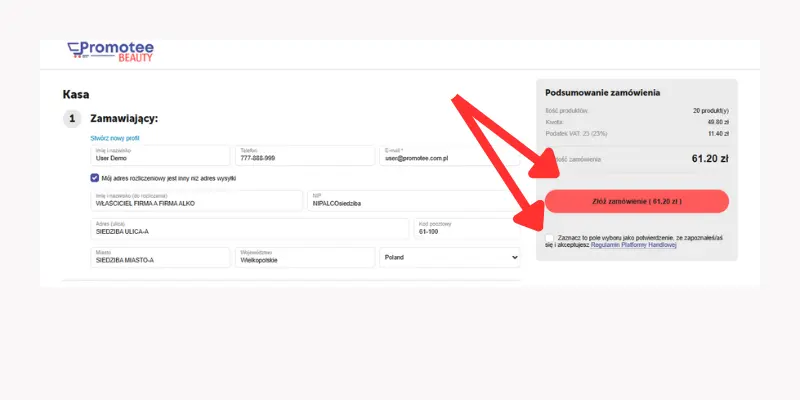Click the Miasto city field
Image resolution: width=800 pixels, height=400 pixels.
click(158, 257)
